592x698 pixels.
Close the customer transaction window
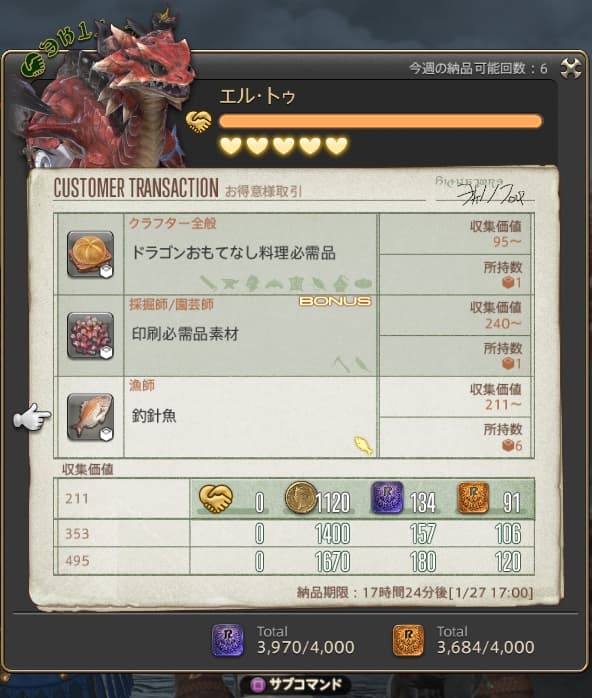570,69
